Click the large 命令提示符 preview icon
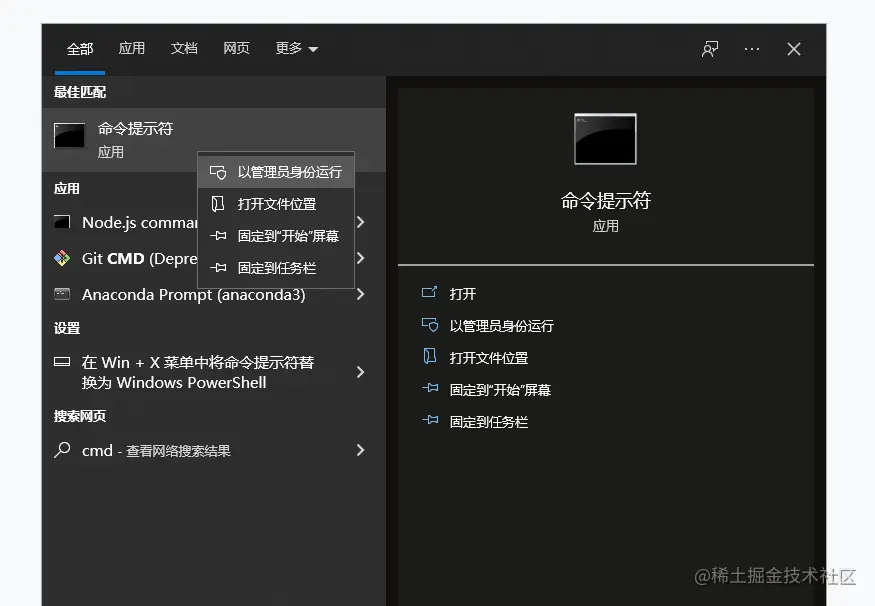Screen dimensions: 875x606 click(x=605, y=139)
